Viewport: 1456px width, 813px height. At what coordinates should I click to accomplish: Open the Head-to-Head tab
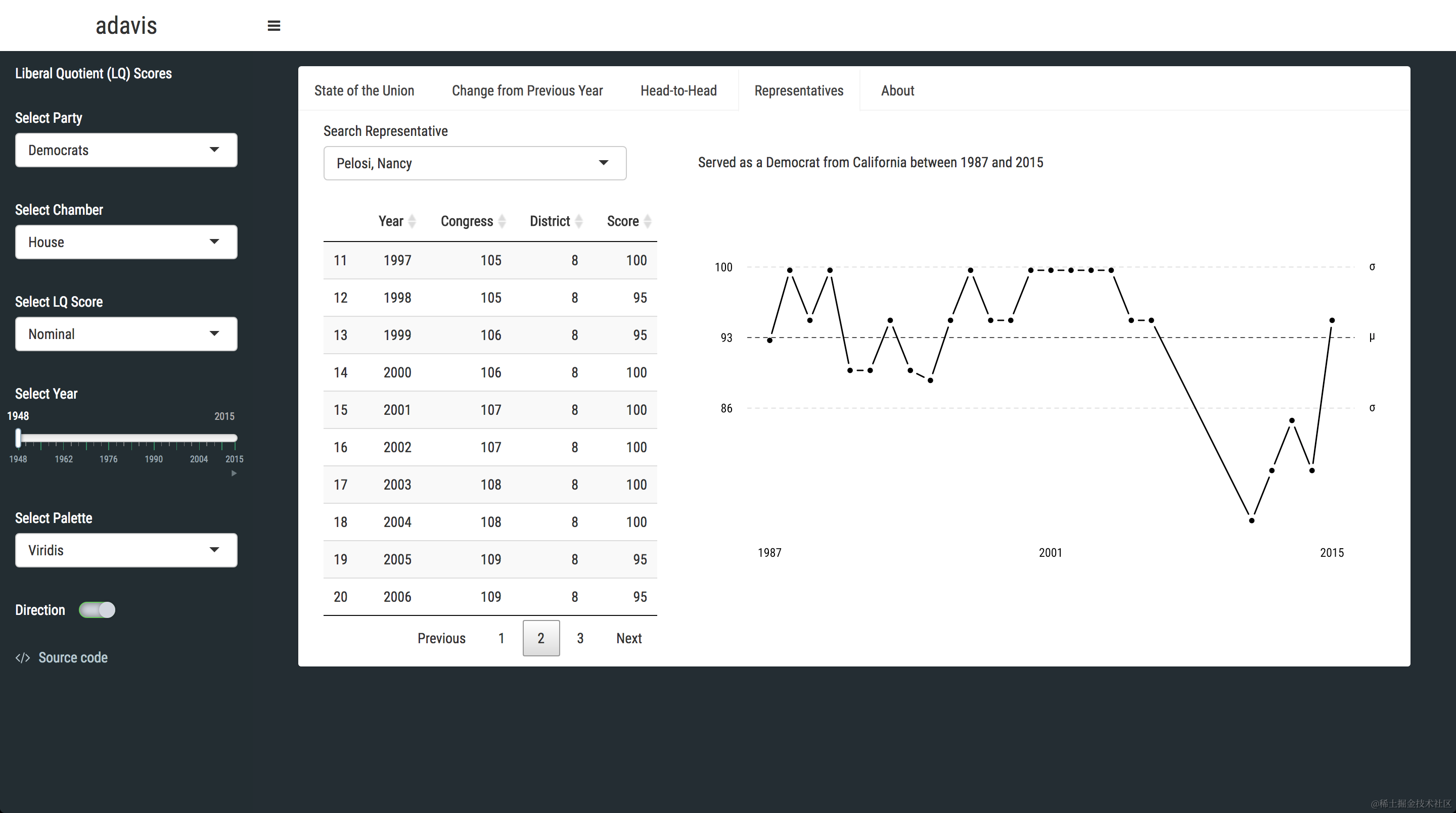click(678, 91)
